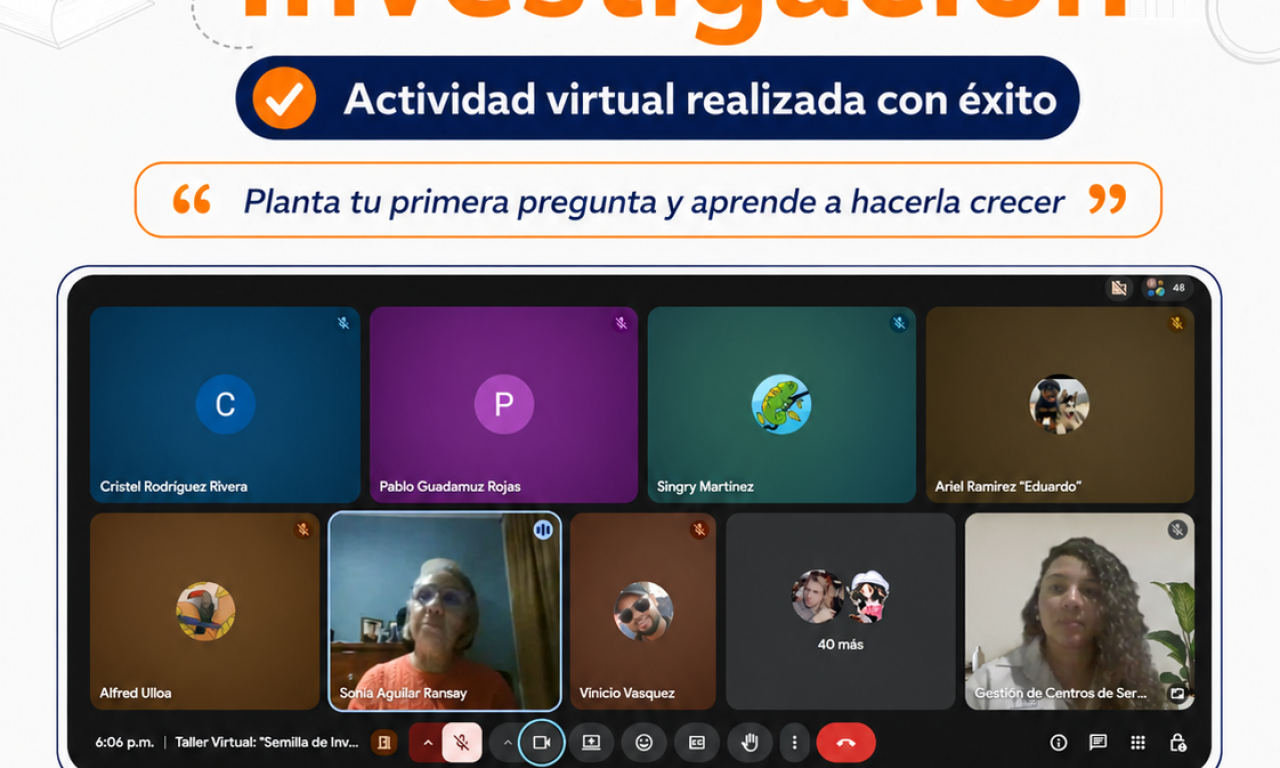Click the muted mic icon on Singry's tile
Viewport: 1280px width, 768px height.
[899, 323]
